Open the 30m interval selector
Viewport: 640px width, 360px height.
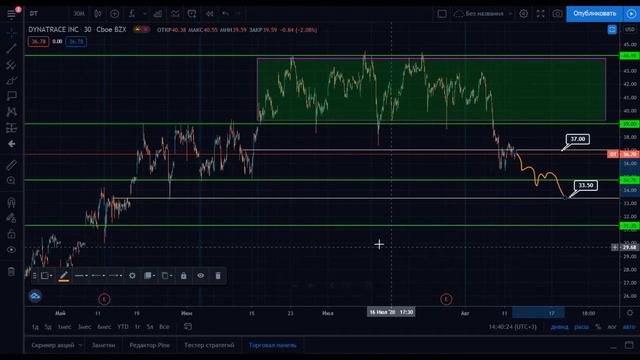point(79,13)
